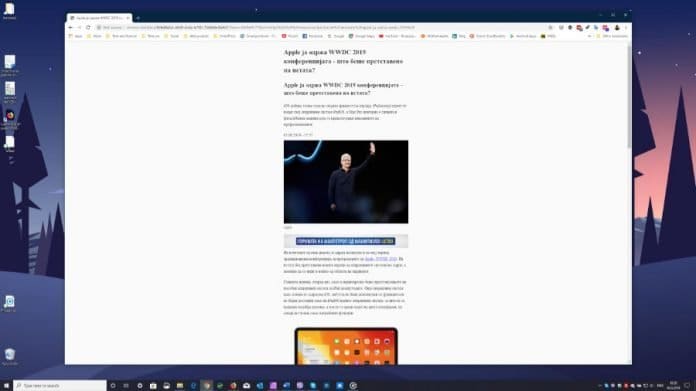
Task: Open Settings gear icon on the taskbar
Action: point(139,386)
